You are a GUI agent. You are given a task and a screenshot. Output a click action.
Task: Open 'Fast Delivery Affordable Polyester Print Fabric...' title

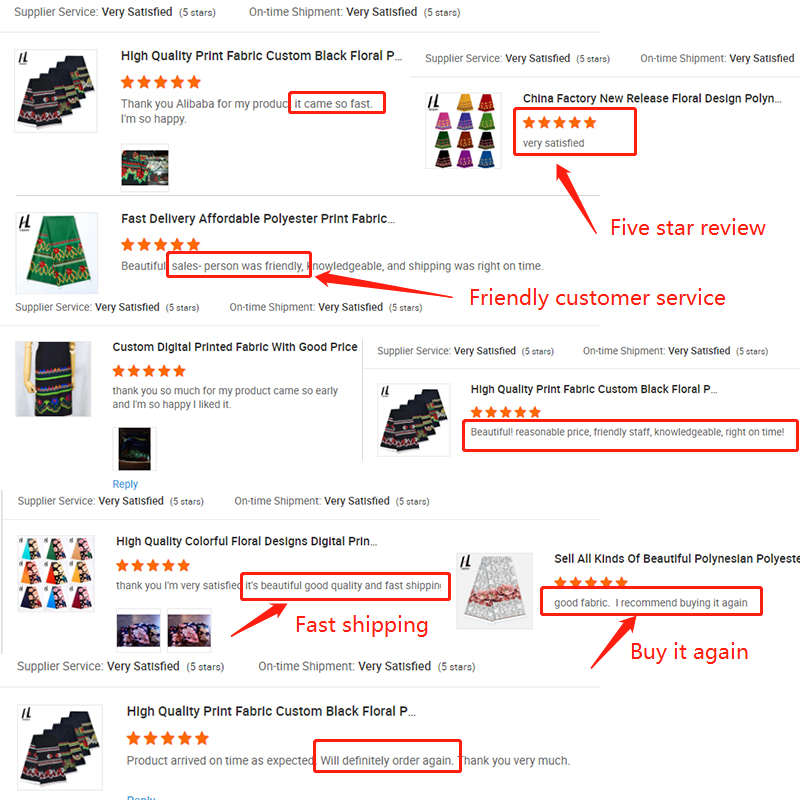[x=258, y=219]
